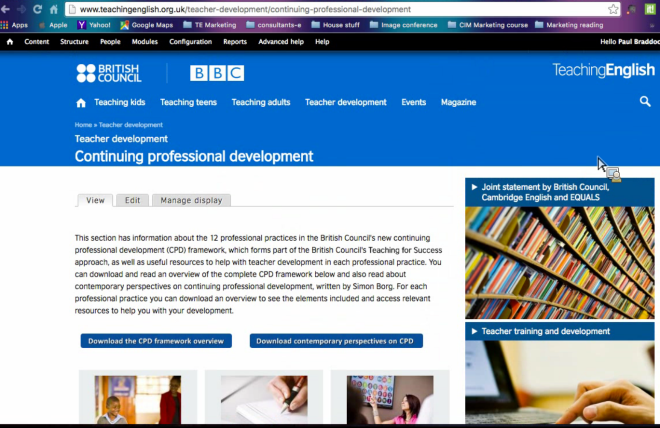Click the site home icon in navigation

(81, 102)
